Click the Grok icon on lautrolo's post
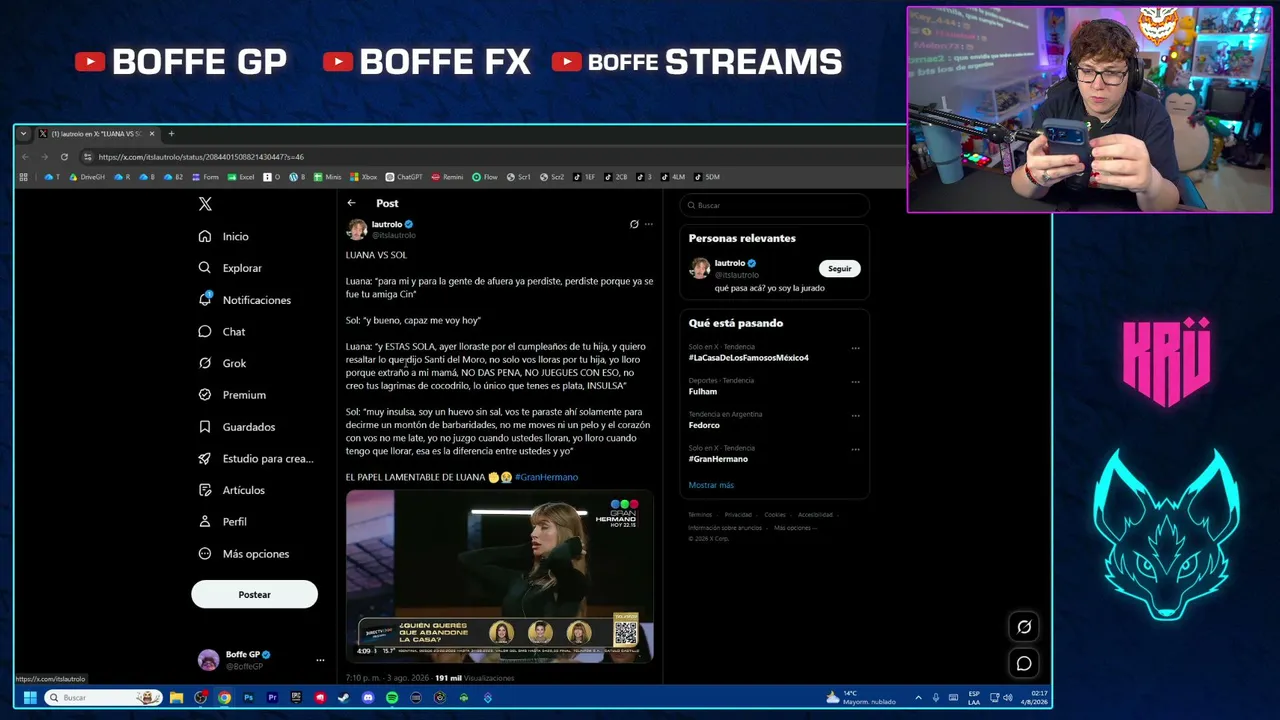 pos(634,224)
